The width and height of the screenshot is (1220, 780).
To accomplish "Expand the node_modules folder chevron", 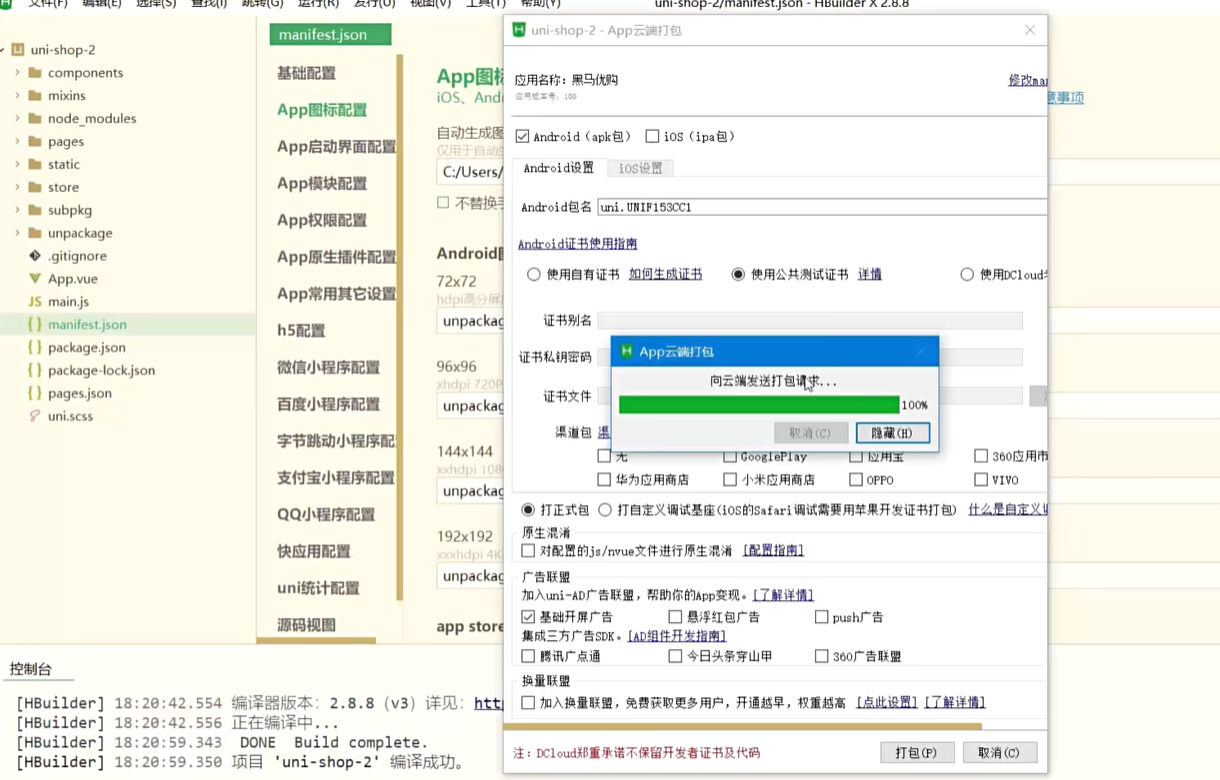I will 17,119.
